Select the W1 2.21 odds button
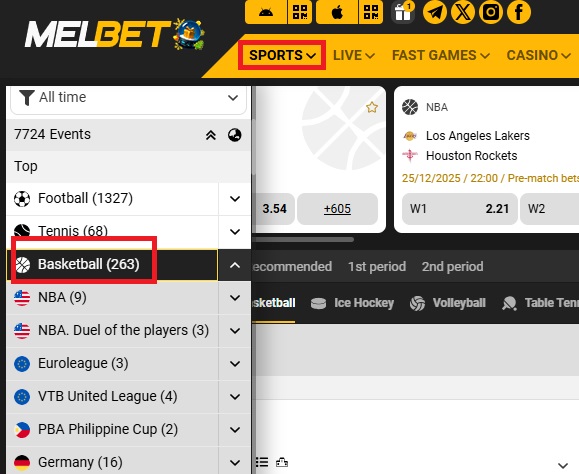Image resolution: width=579 pixels, height=474 pixels. [459, 209]
